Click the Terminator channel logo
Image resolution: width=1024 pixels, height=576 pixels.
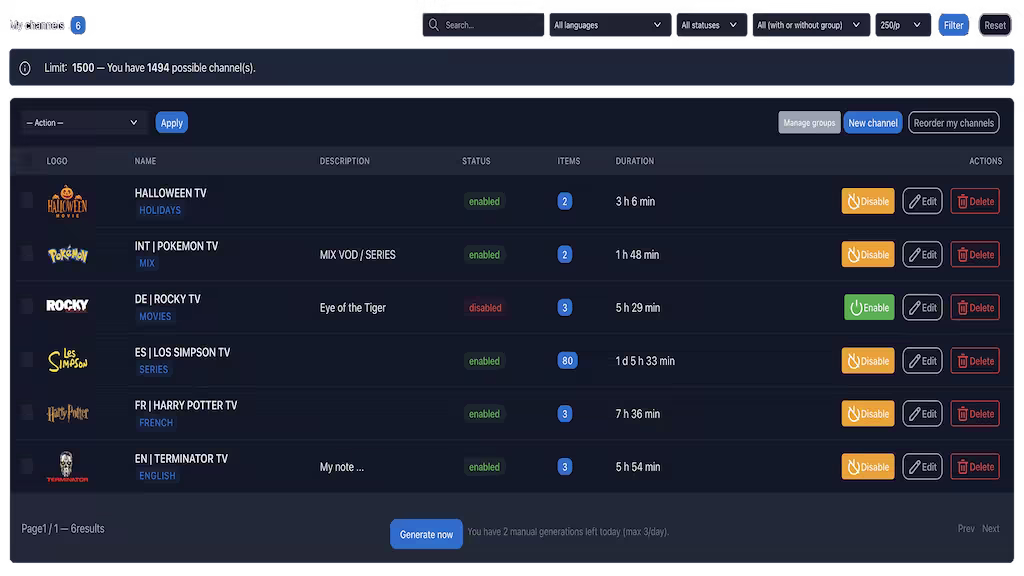tap(67, 467)
